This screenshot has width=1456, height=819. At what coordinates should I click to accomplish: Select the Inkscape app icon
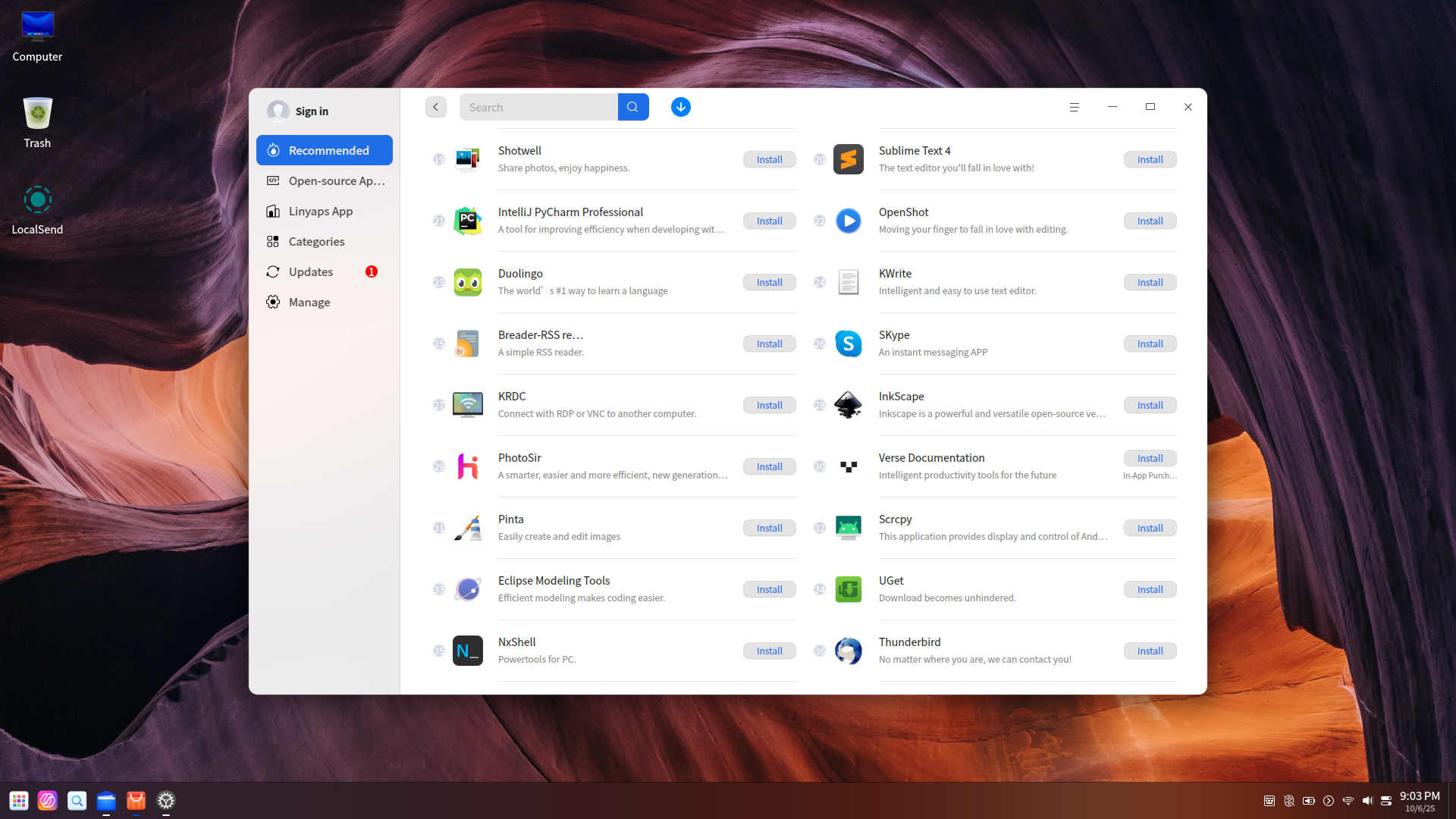(848, 405)
